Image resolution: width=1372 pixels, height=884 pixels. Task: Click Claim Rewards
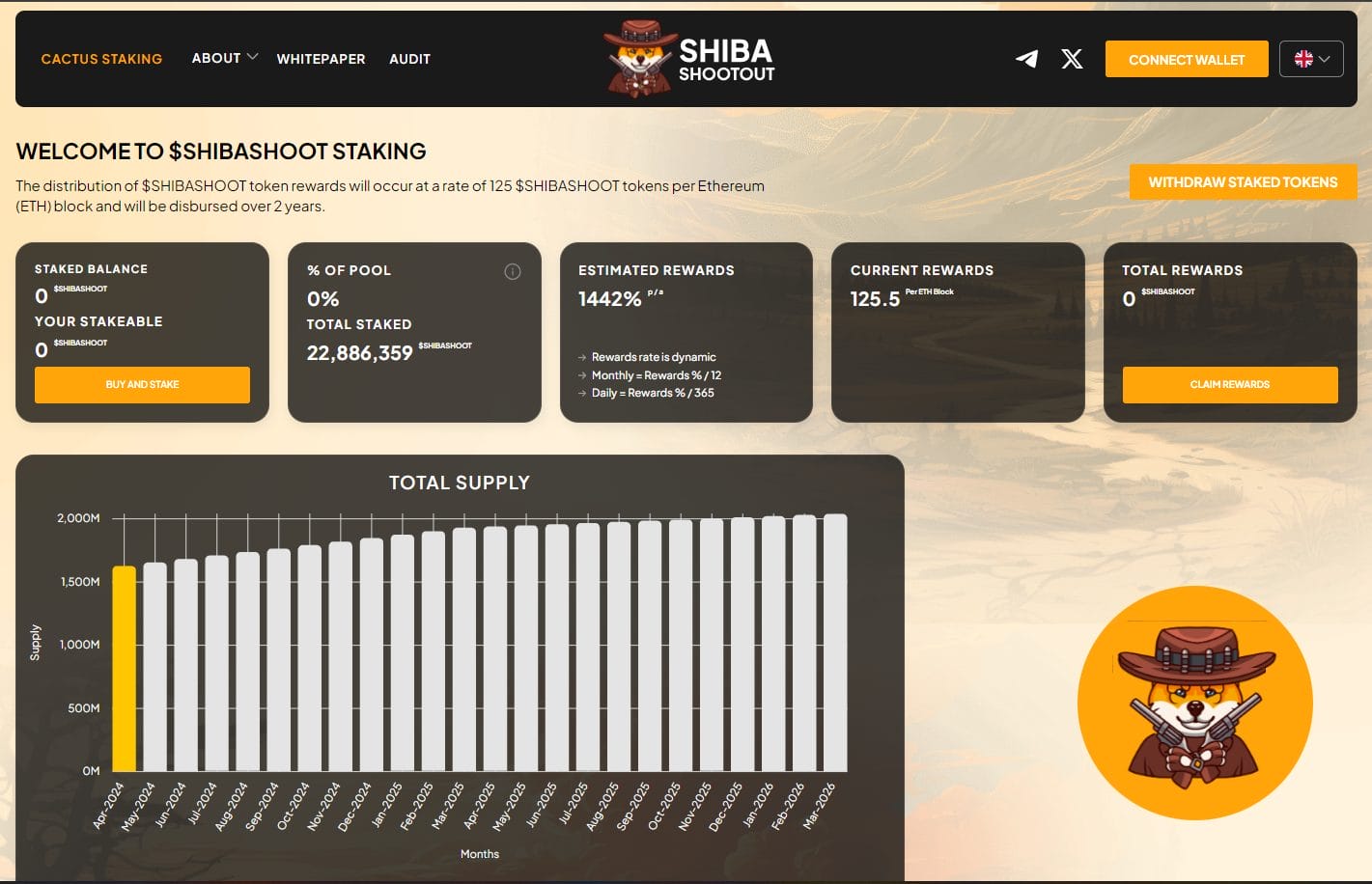click(x=1229, y=384)
